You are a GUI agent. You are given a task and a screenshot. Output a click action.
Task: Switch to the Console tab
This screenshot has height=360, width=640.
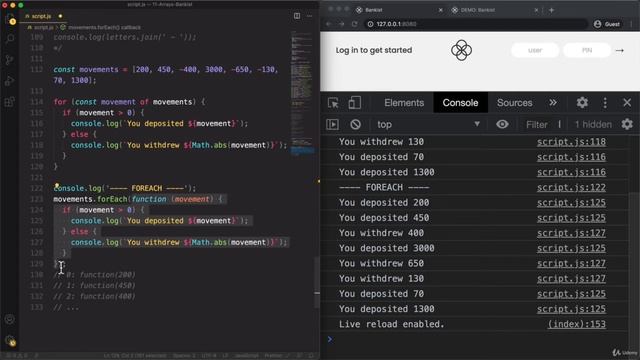(460, 103)
